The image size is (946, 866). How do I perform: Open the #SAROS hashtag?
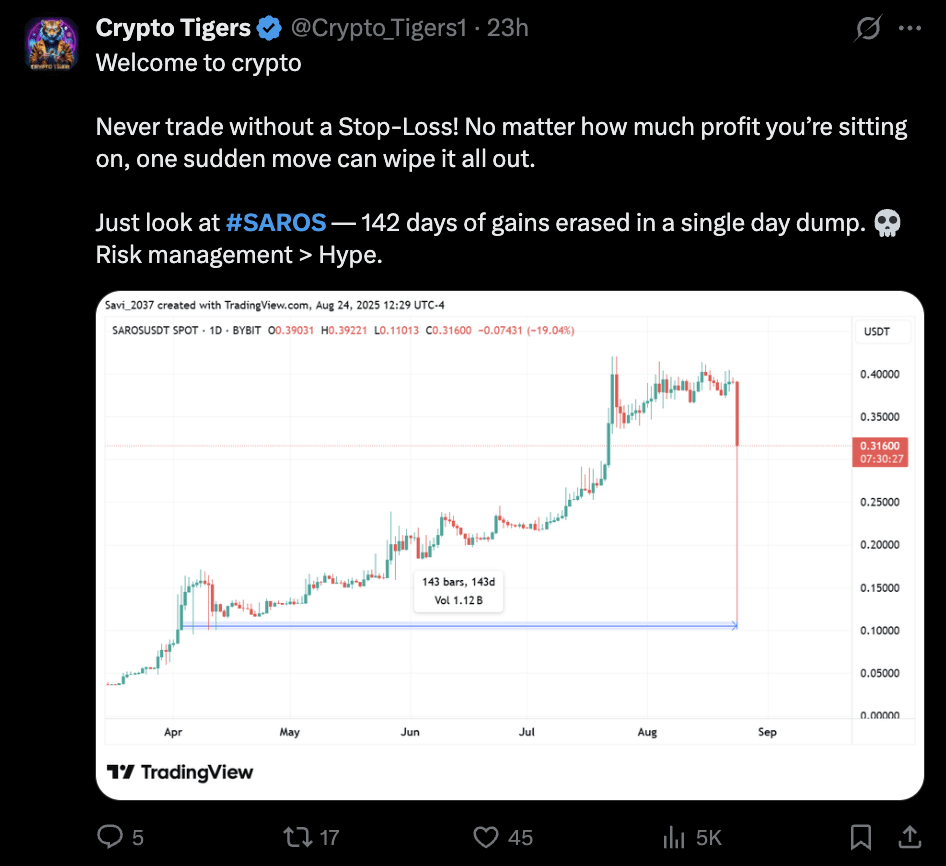(x=275, y=222)
